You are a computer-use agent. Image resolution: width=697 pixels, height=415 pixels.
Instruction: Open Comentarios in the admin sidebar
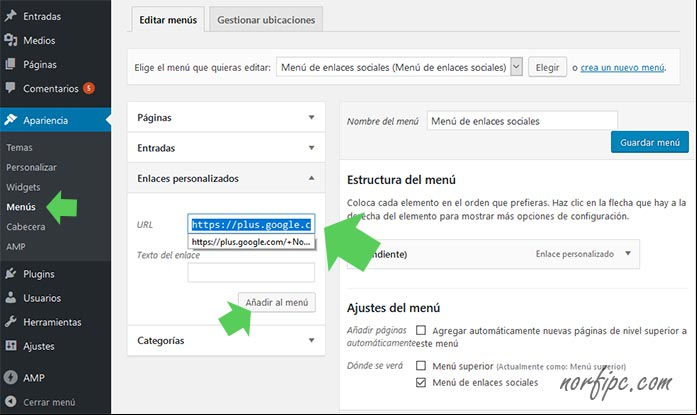coord(51,88)
